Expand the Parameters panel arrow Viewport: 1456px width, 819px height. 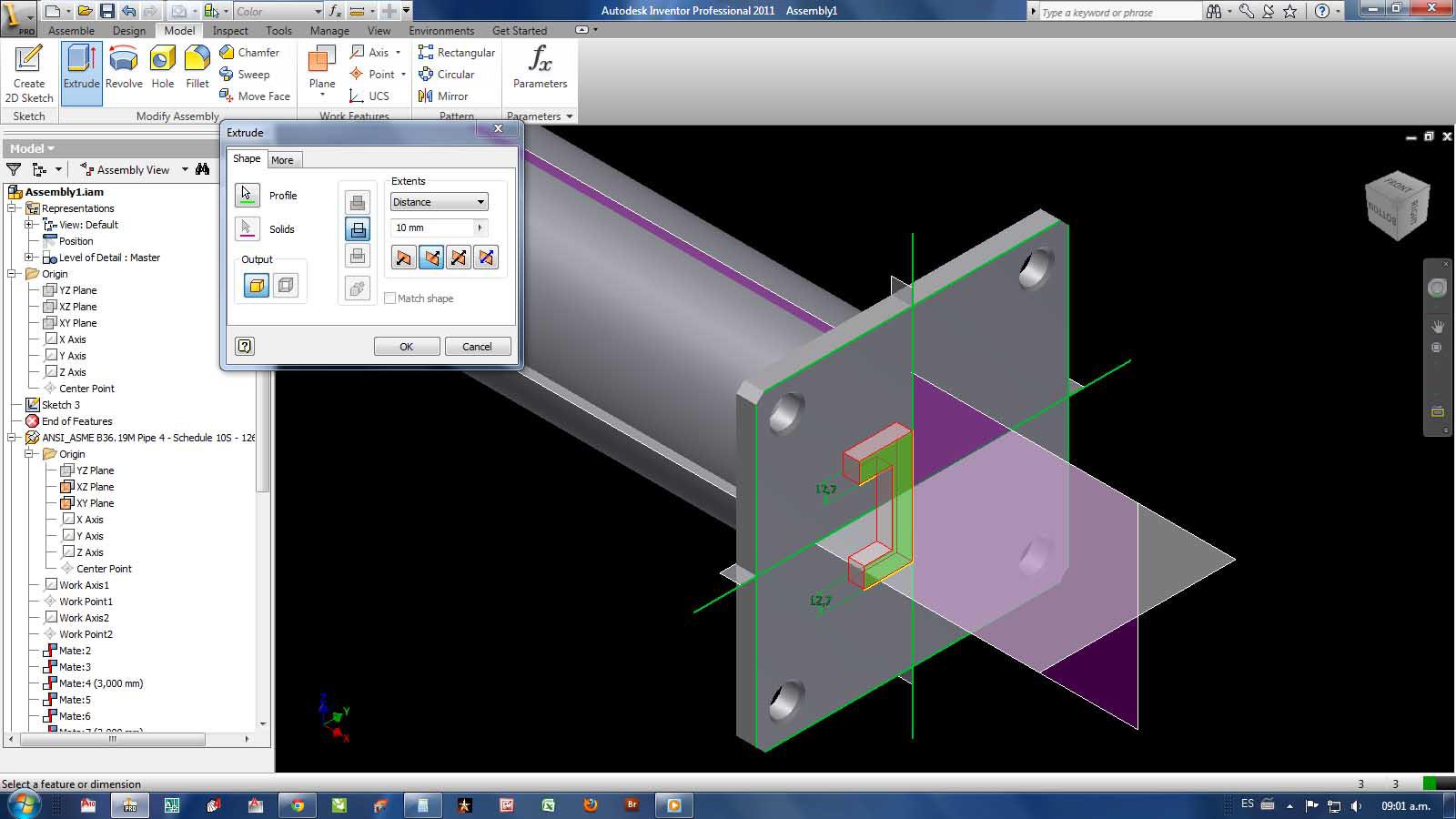pos(570,116)
